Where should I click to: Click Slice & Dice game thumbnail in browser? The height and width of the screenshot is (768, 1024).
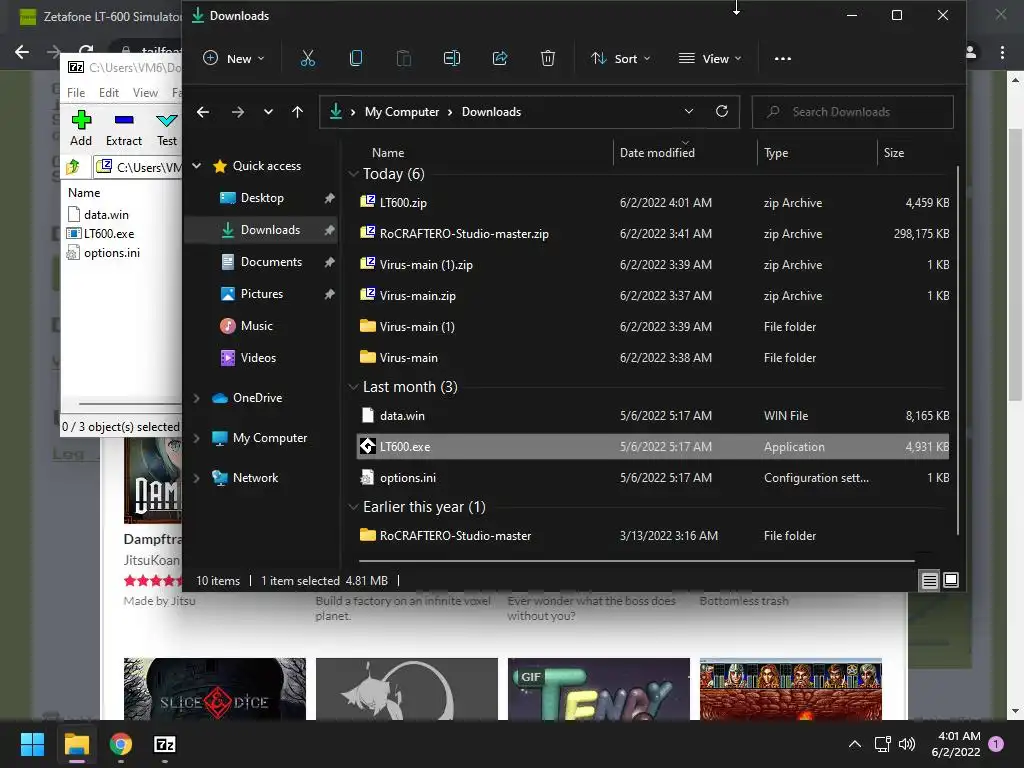[x=215, y=688]
